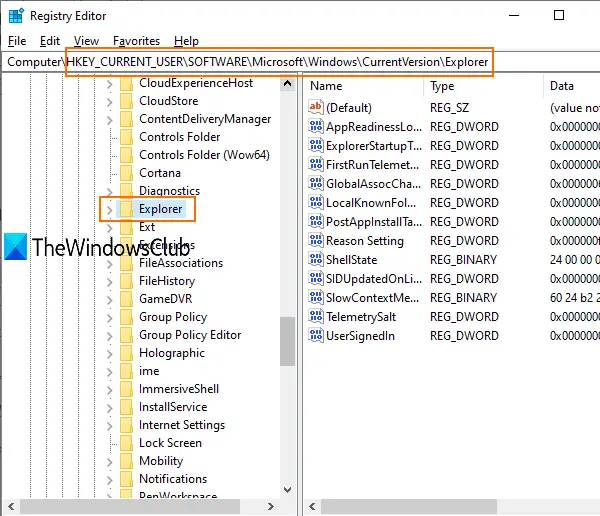
Task: Click the values pane horizontal scrollbar thumb
Action: pyautogui.click(x=409, y=506)
